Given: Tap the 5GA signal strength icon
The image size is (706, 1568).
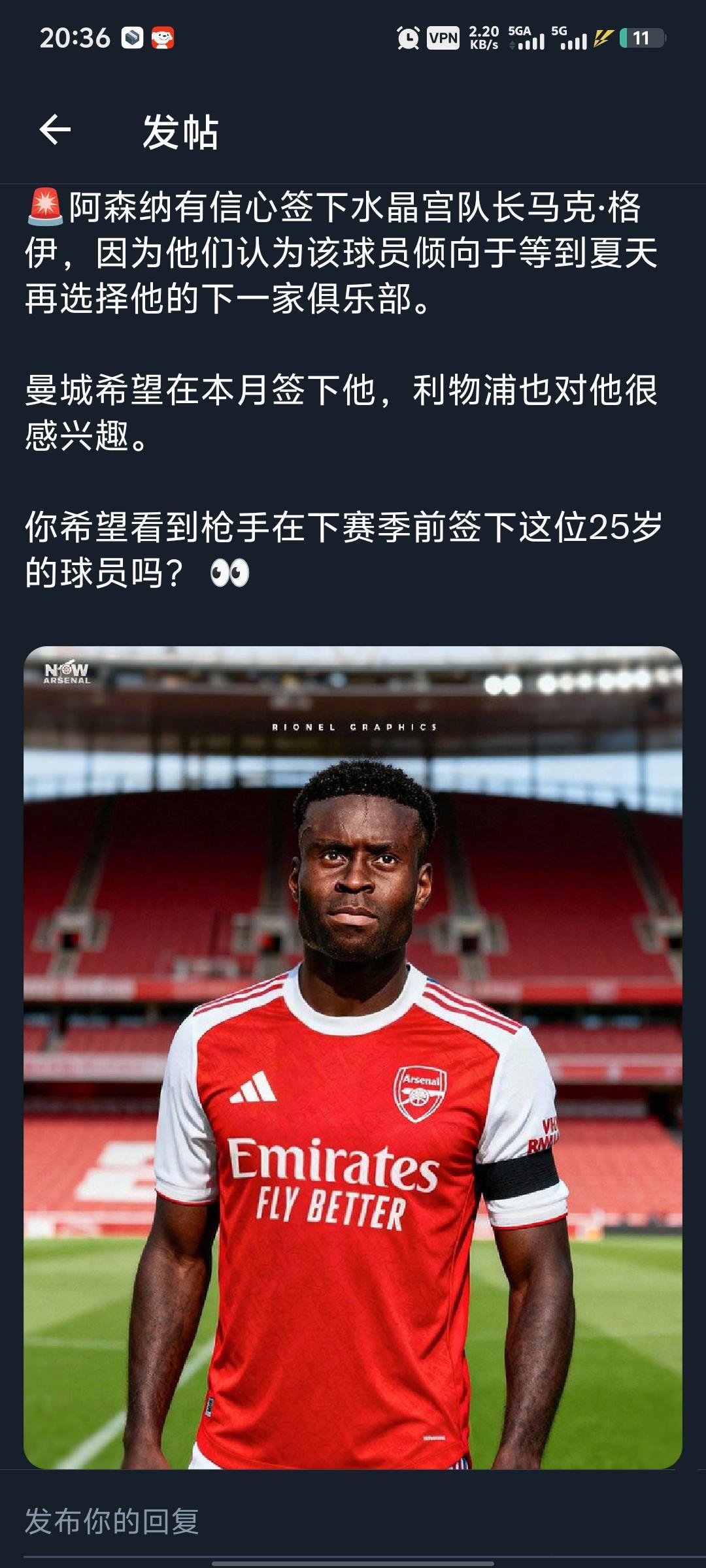Looking at the screenshot, I should 526,38.
